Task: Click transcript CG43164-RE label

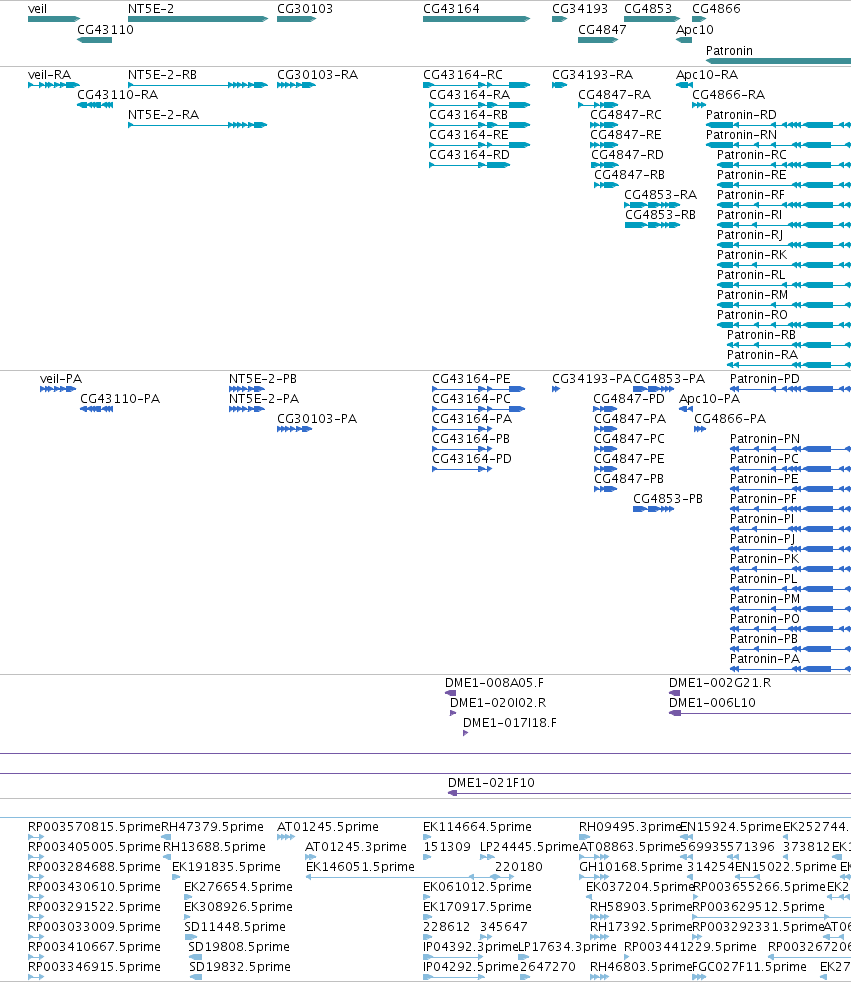Action: coord(468,135)
